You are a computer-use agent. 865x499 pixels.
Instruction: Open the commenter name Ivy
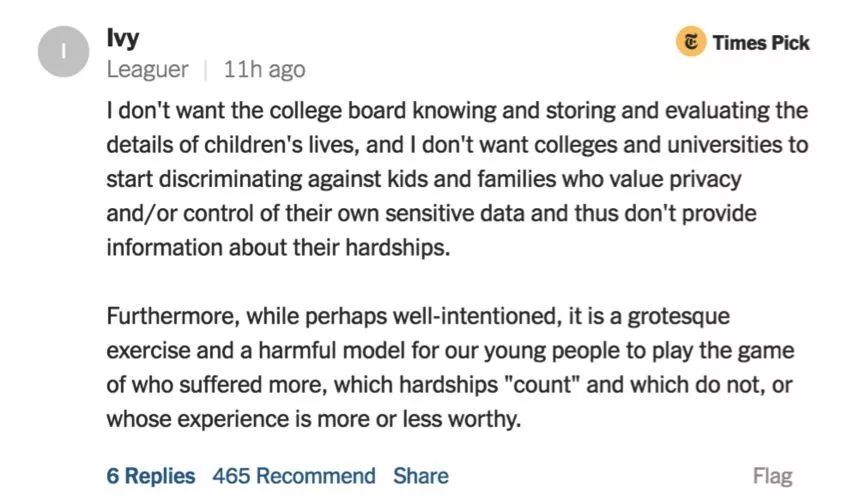coord(123,38)
